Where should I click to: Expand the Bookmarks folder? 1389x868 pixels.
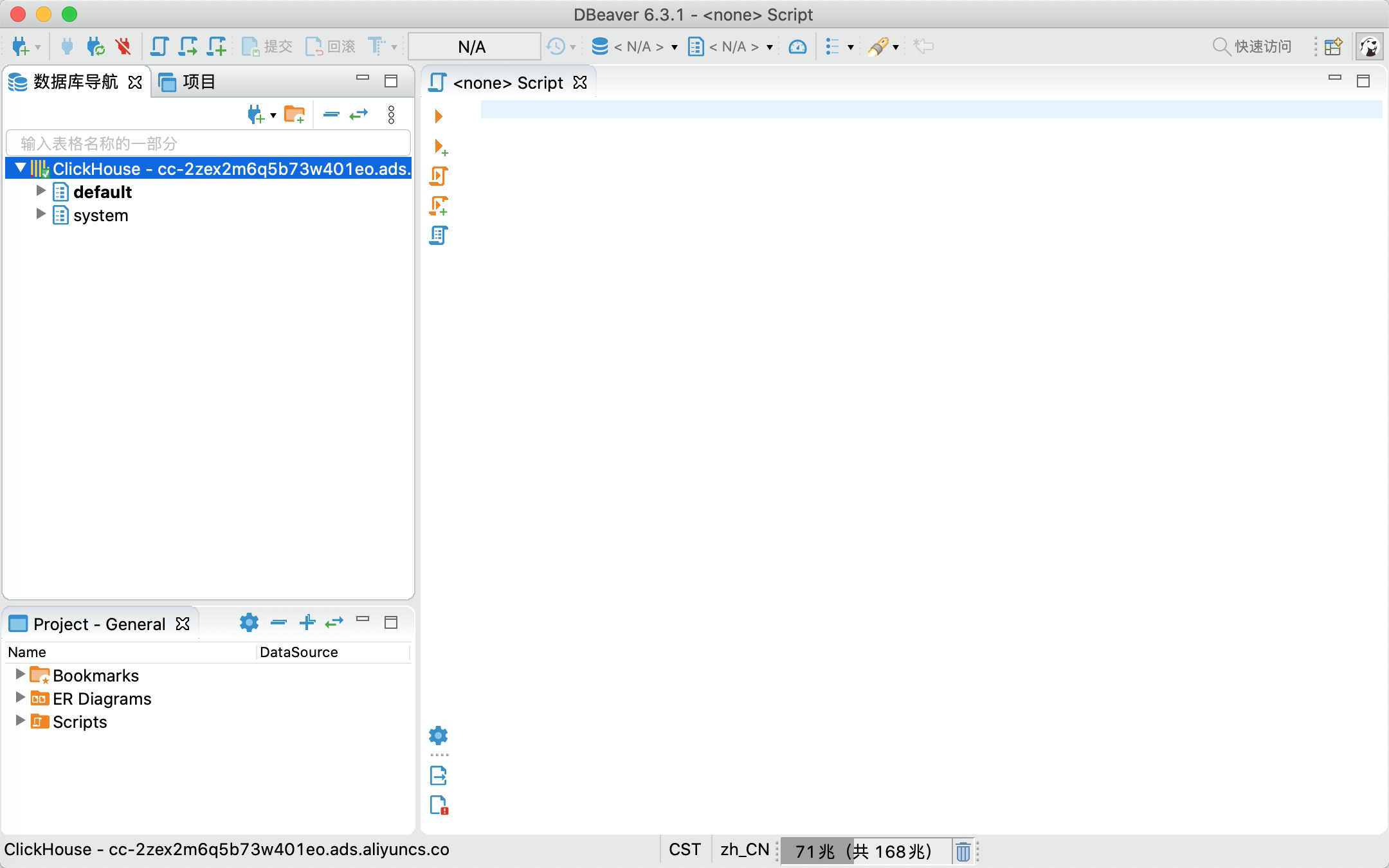pos(20,674)
